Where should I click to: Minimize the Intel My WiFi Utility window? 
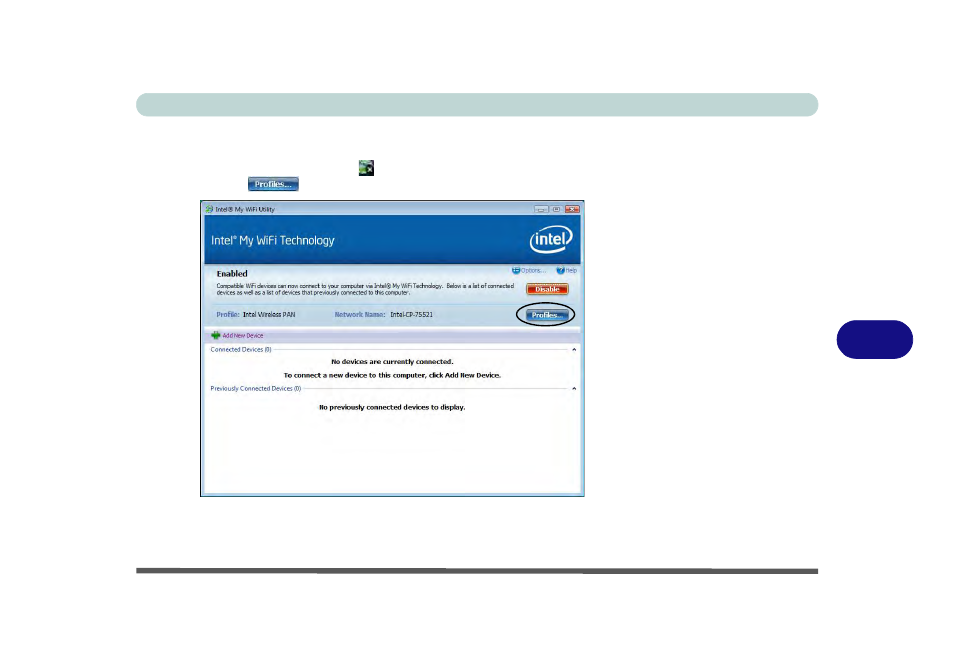tap(540, 209)
